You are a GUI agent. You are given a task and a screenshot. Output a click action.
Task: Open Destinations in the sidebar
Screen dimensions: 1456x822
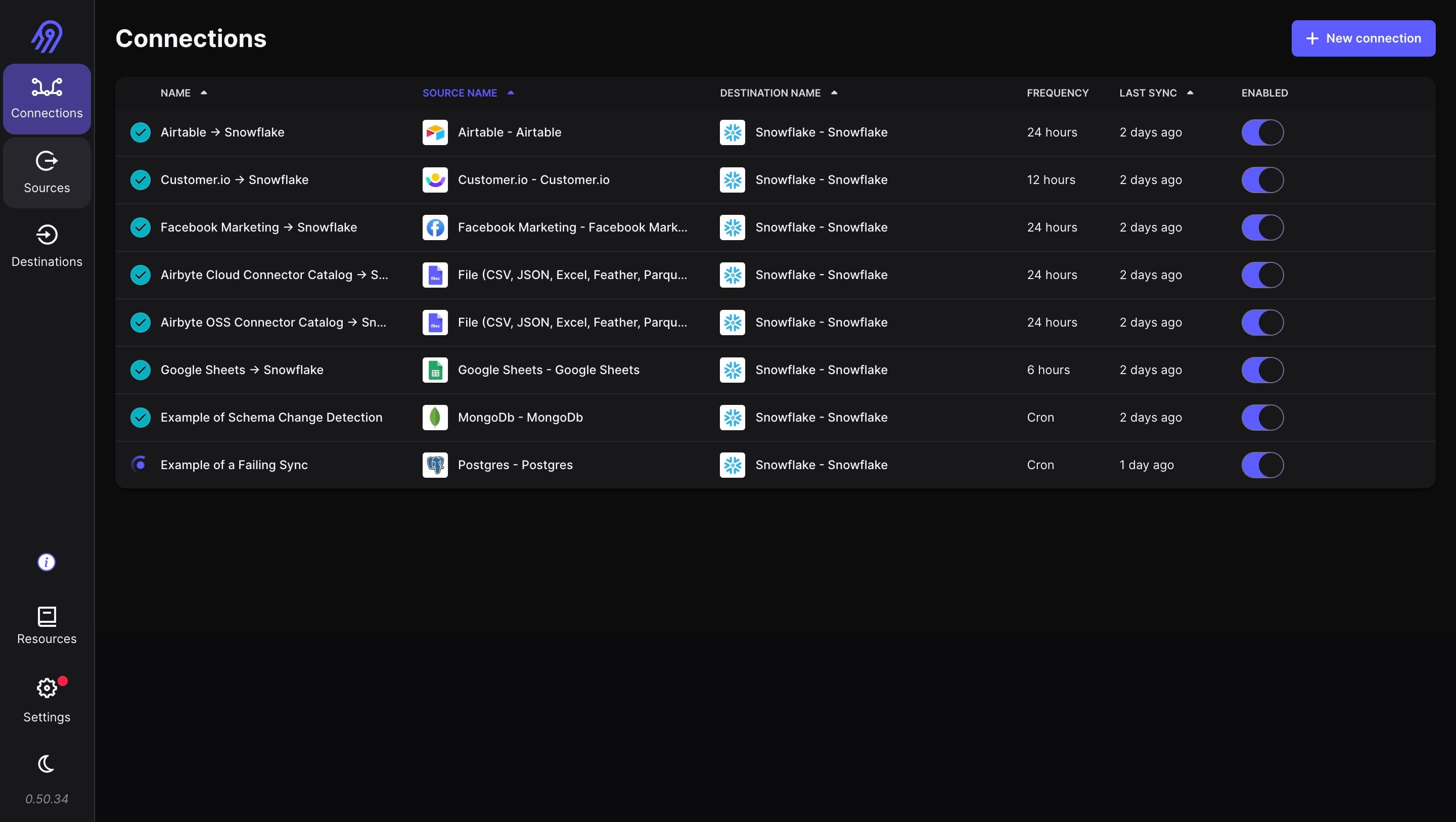[x=47, y=247]
